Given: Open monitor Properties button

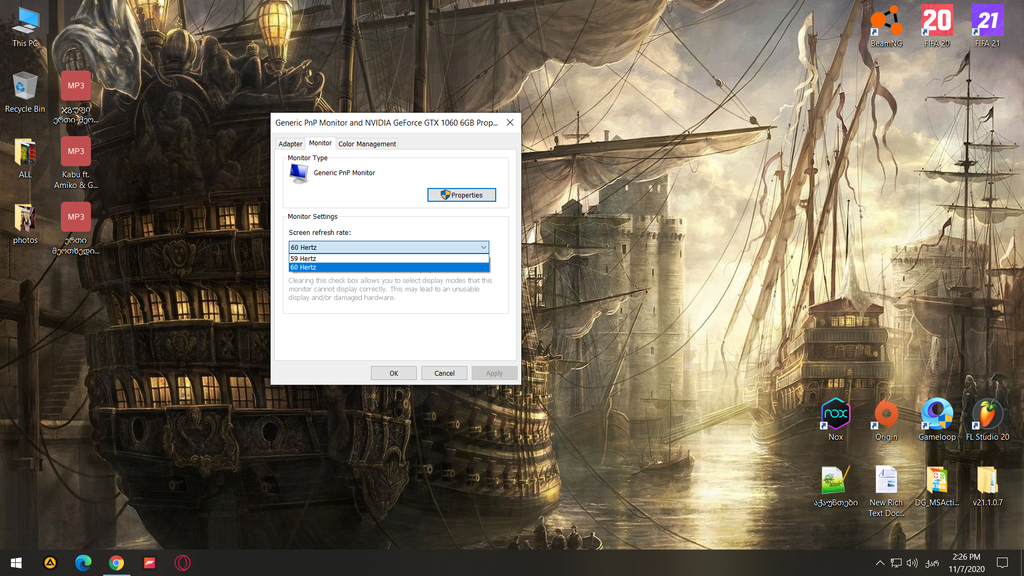Looking at the screenshot, I should [462, 195].
